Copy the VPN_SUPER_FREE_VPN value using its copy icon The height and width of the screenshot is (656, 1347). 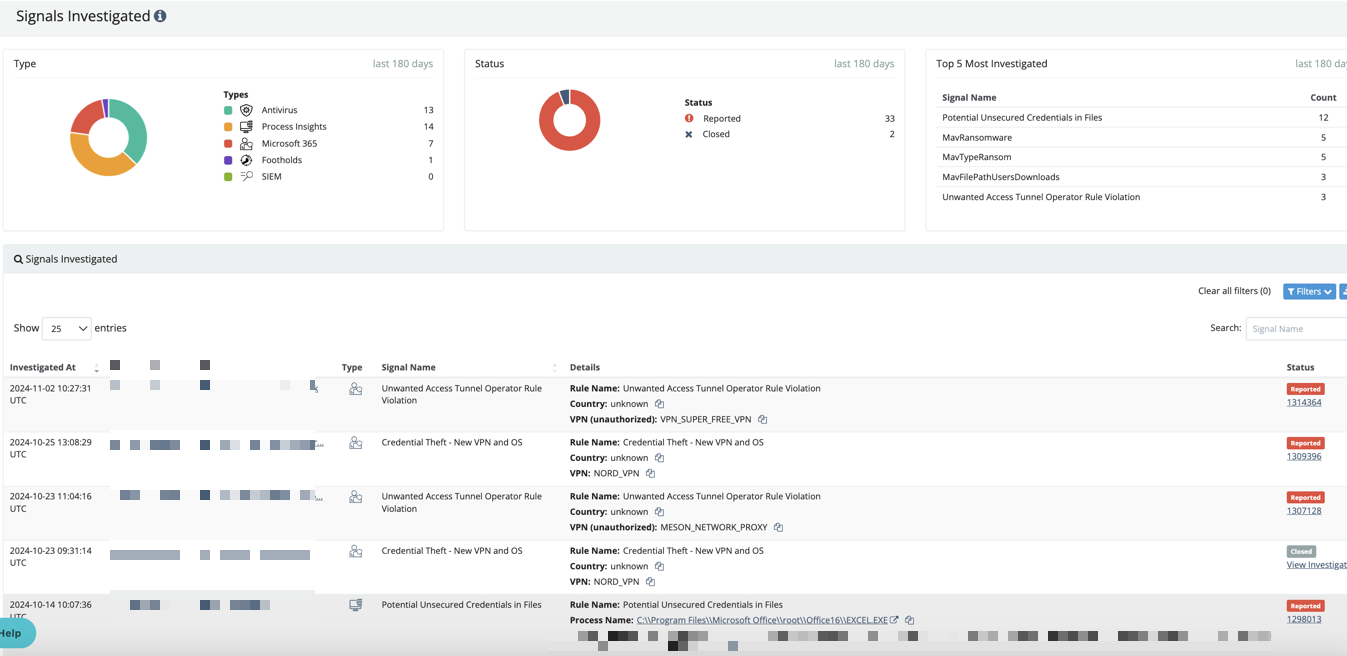pyautogui.click(x=762, y=420)
